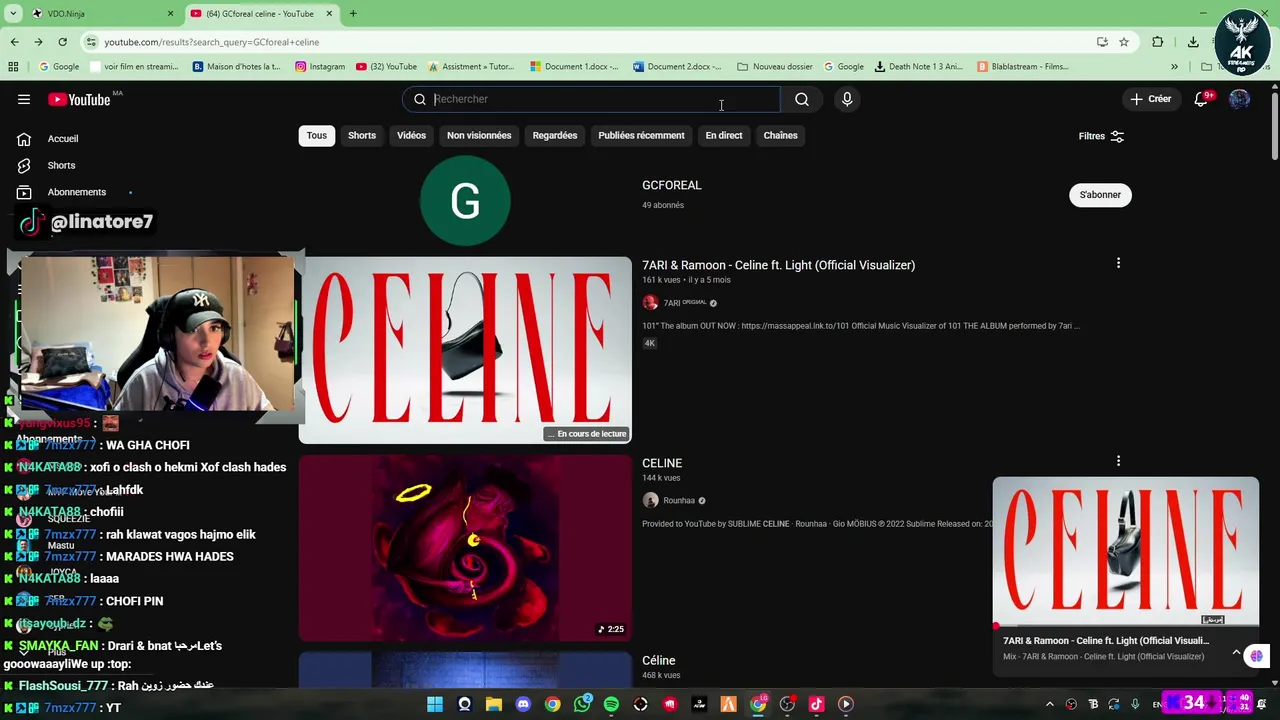Open the GCFOREAL channel name

pos(671,185)
